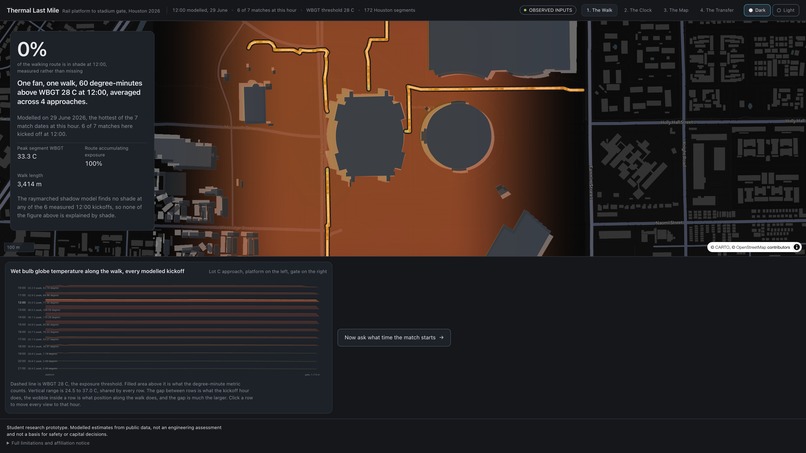
Task: Click the Walk length 3,414 m value
Action: pyautogui.click(x=29, y=184)
